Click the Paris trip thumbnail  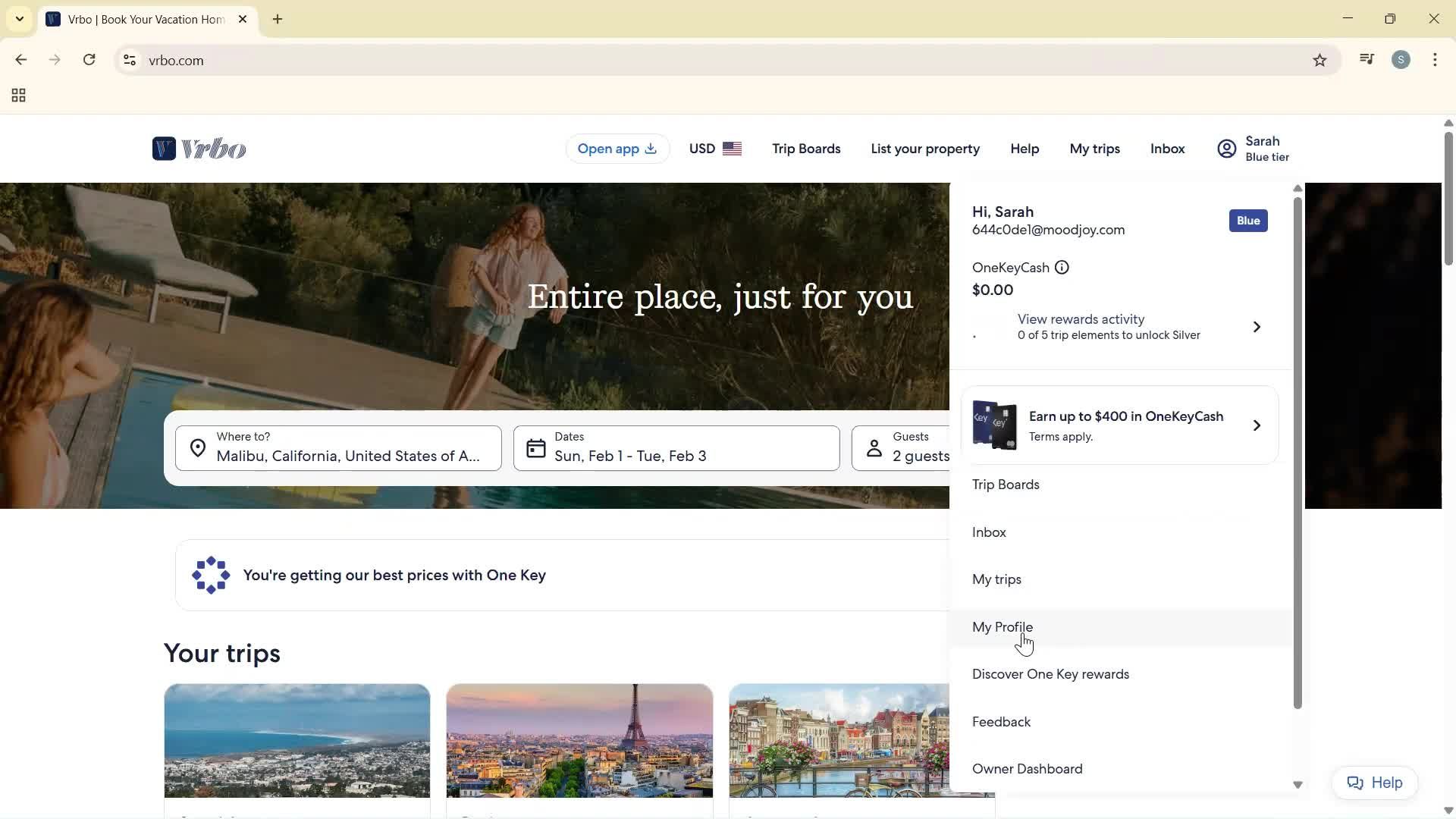tap(579, 740)
